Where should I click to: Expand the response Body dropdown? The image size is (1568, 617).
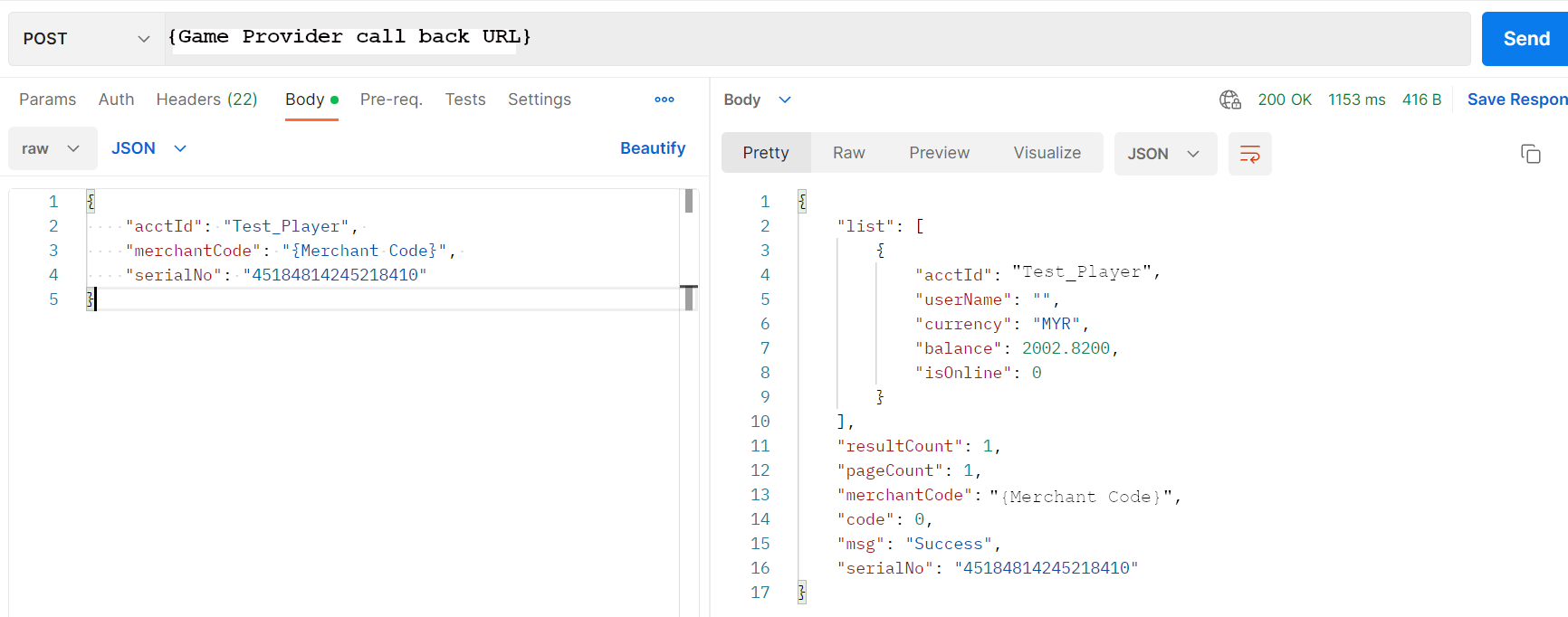click(x=757, y=100)
